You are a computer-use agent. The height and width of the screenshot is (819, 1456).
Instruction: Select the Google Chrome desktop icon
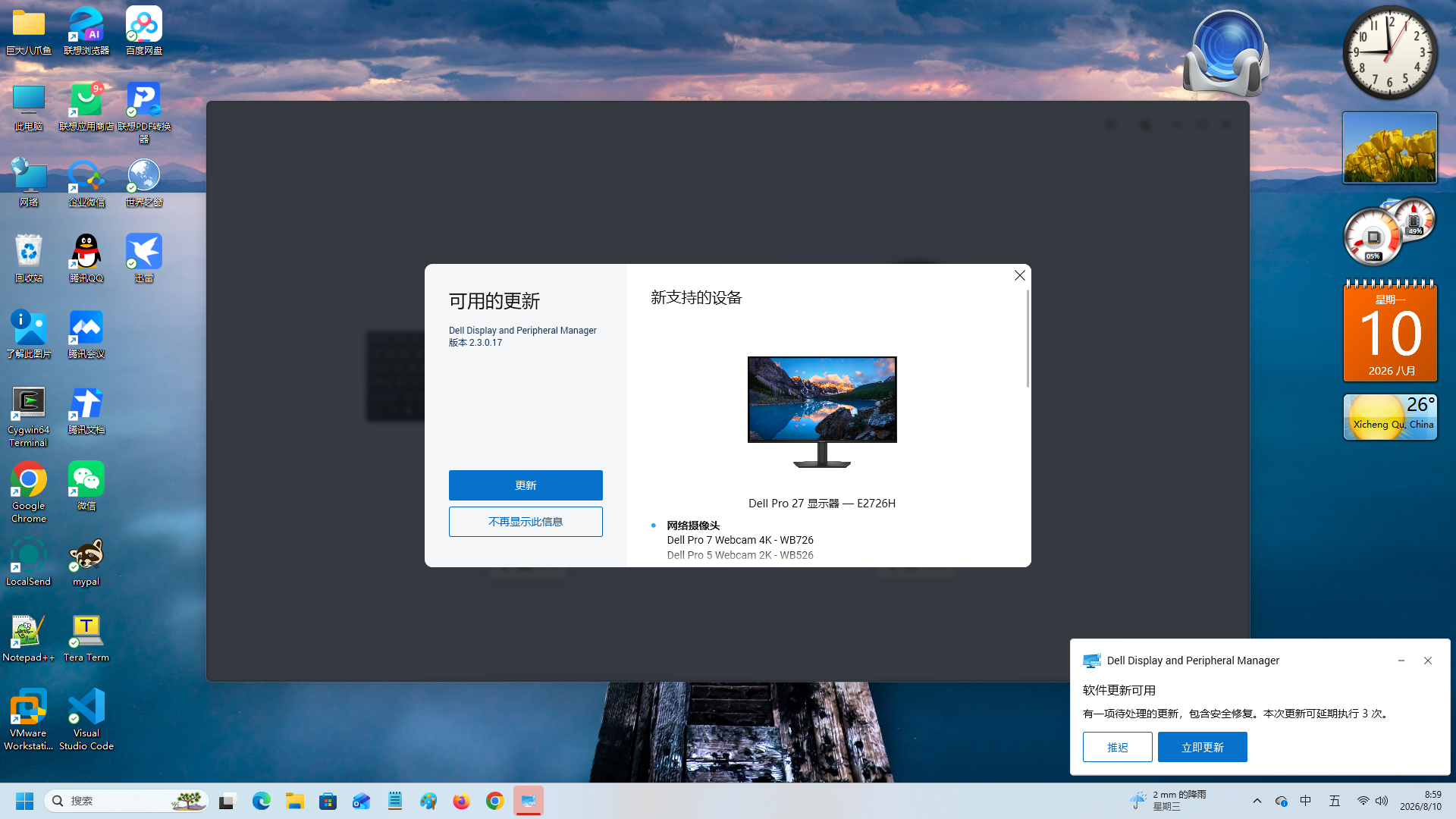[x=29, y=493]
